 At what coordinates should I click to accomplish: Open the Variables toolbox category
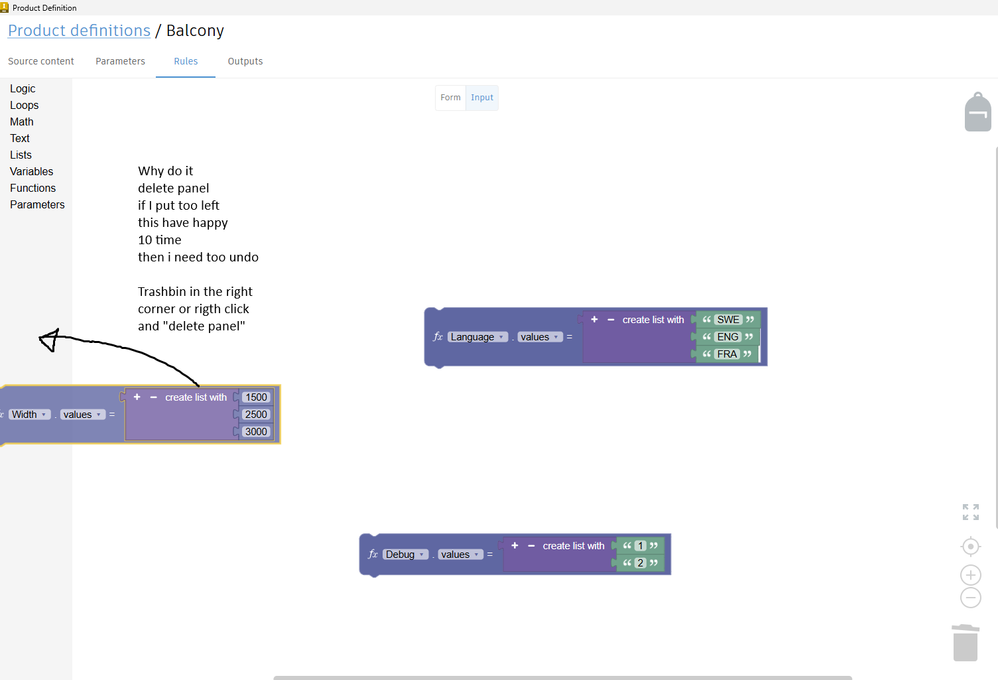31,171
